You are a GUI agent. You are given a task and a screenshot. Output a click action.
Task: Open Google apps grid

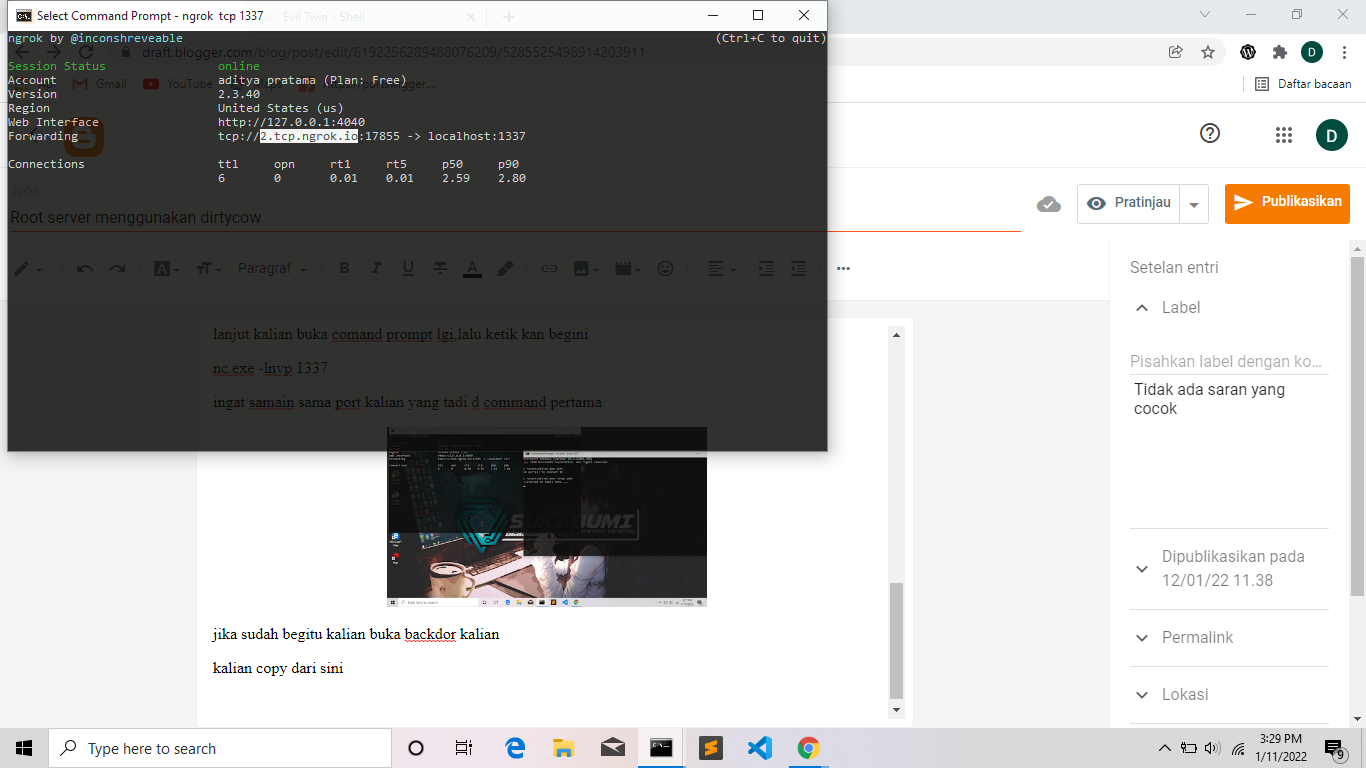pos(1284,134)
